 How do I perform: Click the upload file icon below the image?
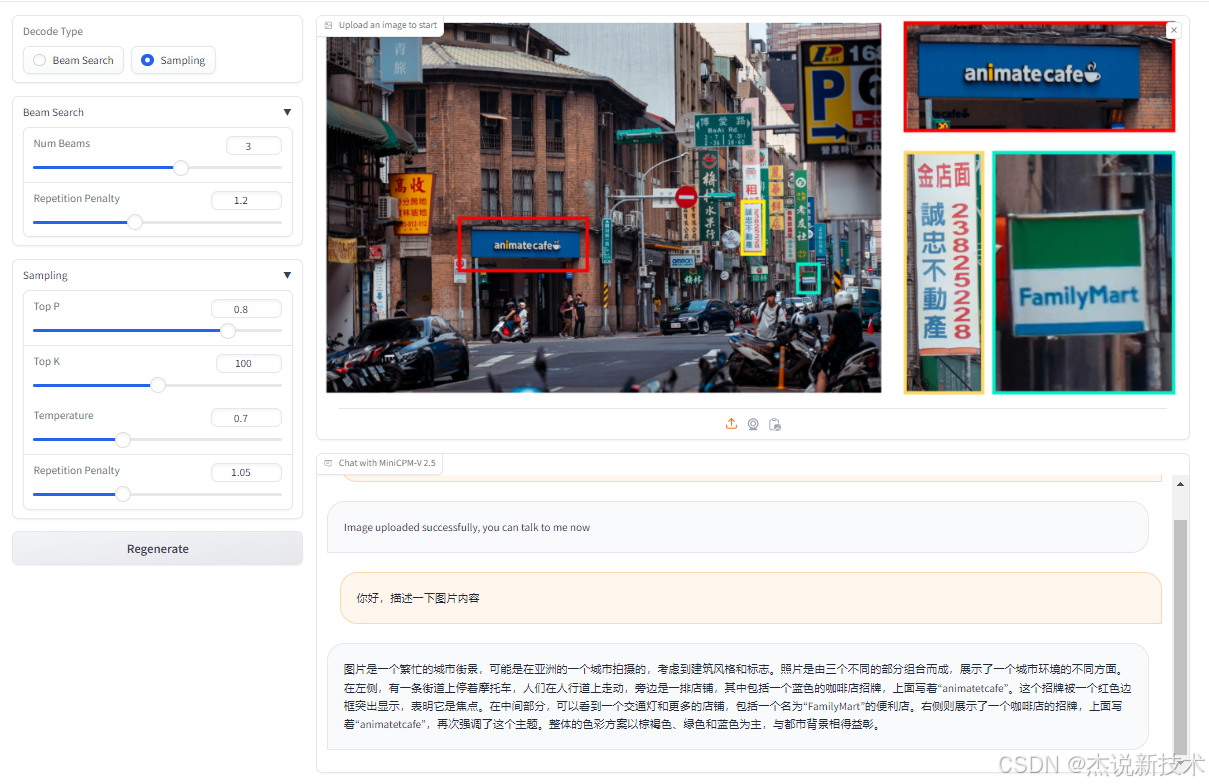coord(731,424)
